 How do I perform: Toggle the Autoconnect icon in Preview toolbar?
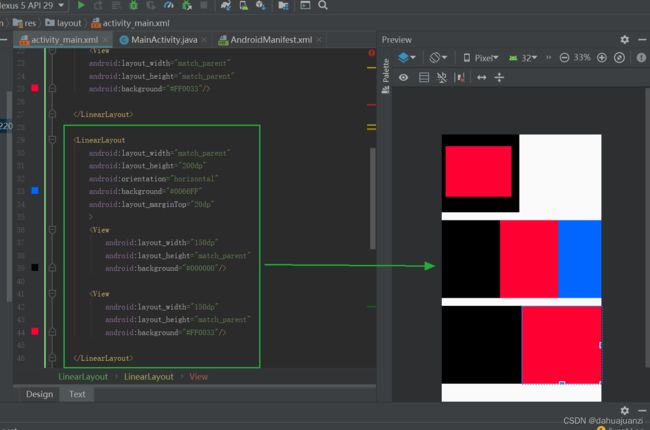click(x=441, y=78)
